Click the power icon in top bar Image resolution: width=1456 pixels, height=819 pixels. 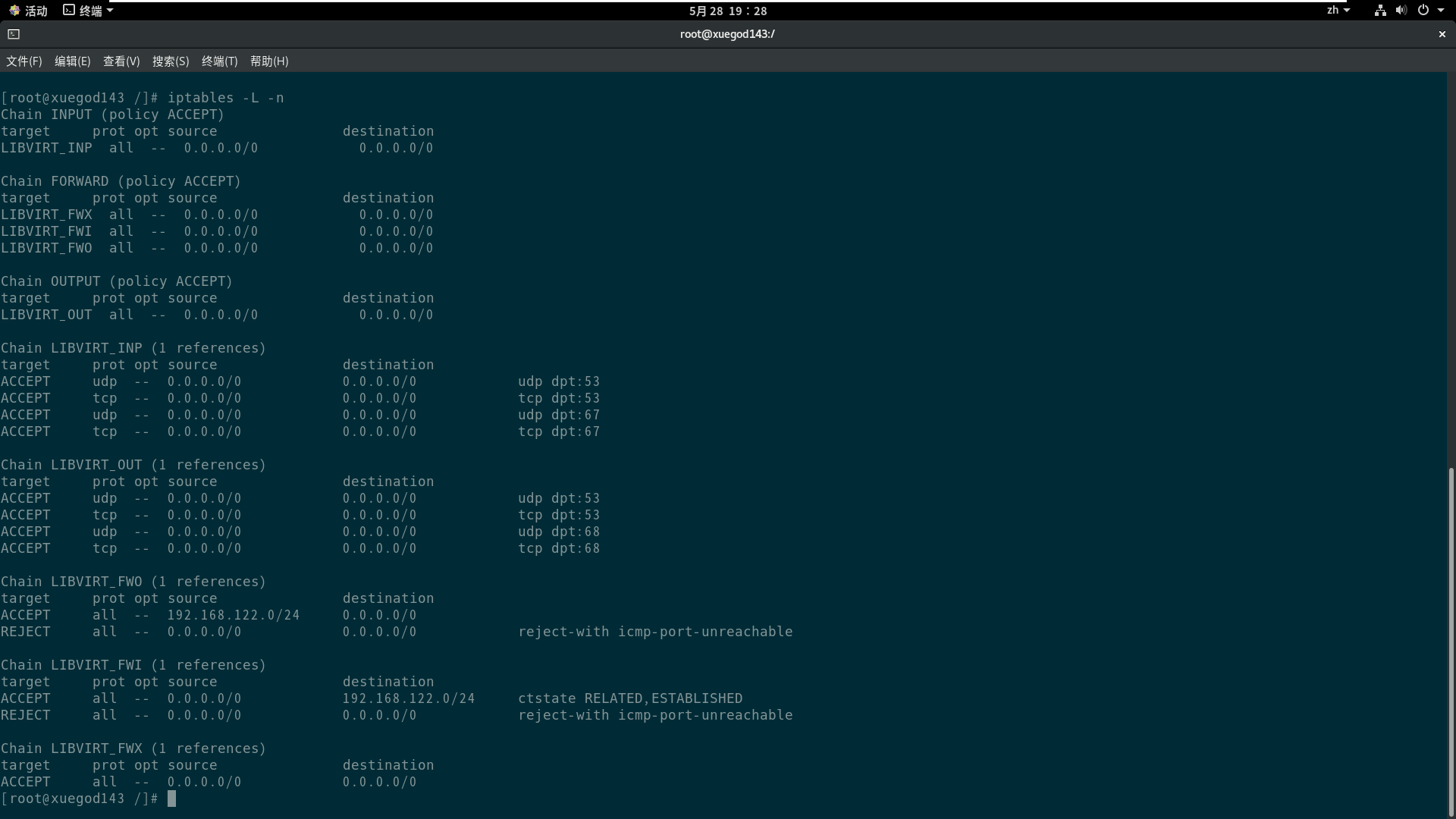[x=1423, y=11]
